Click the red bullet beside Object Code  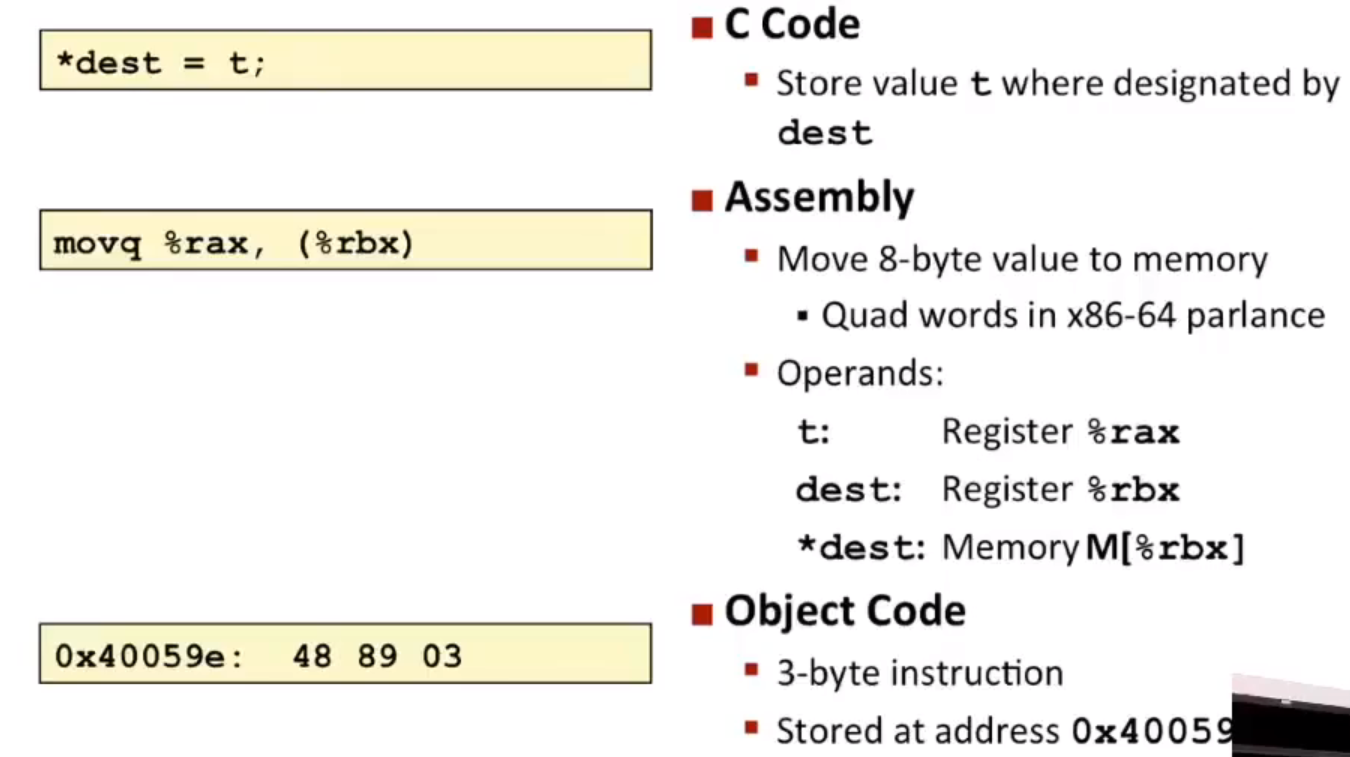tap(701, 612)
